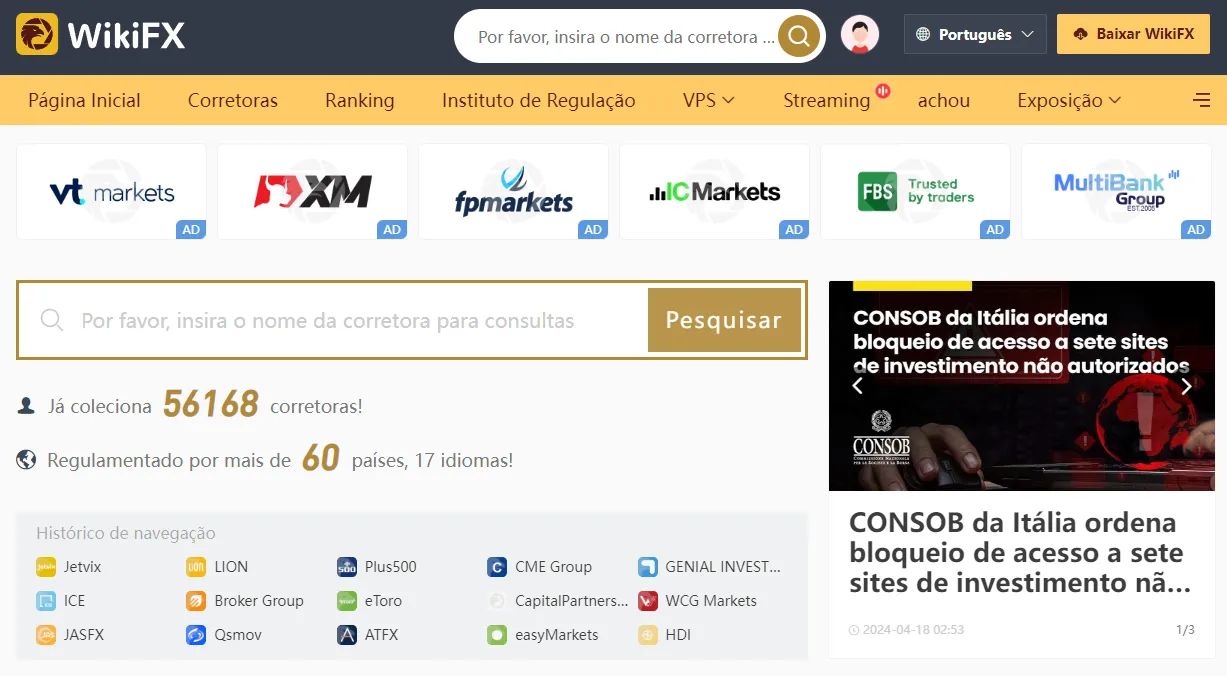Viewport: 1227px width, 676px height.
Task: Click the 2024-04-18 02:53 timestamp
Action: (x=913, y=630)
